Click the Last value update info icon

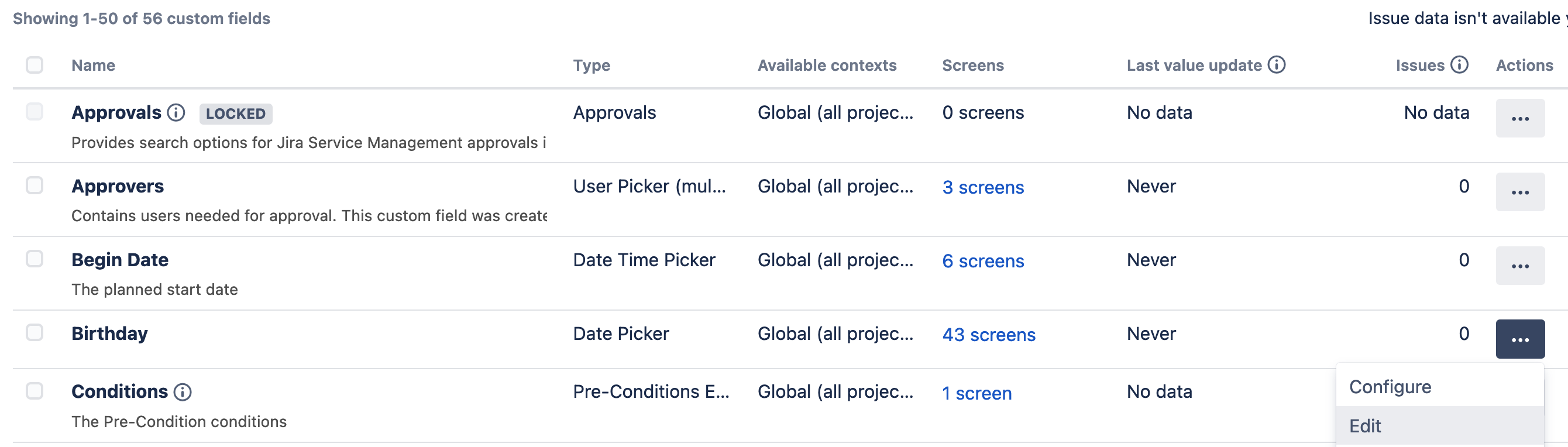coord(1277,64)
